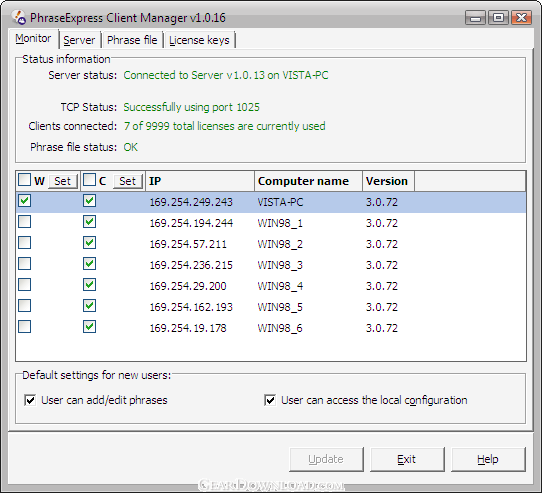
Task: Click the WIN98_3 computer name
Action: pyautogui.click(x=280, y=266)
